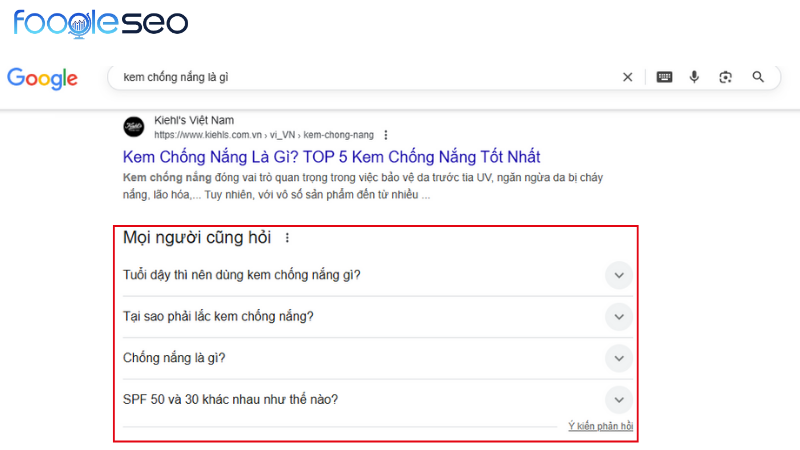This screenshot has height=450, width=800.
Task: Open Kem Chống Nắng Là Gì result title
Action: pyautogui.click(x=332, y=157)
